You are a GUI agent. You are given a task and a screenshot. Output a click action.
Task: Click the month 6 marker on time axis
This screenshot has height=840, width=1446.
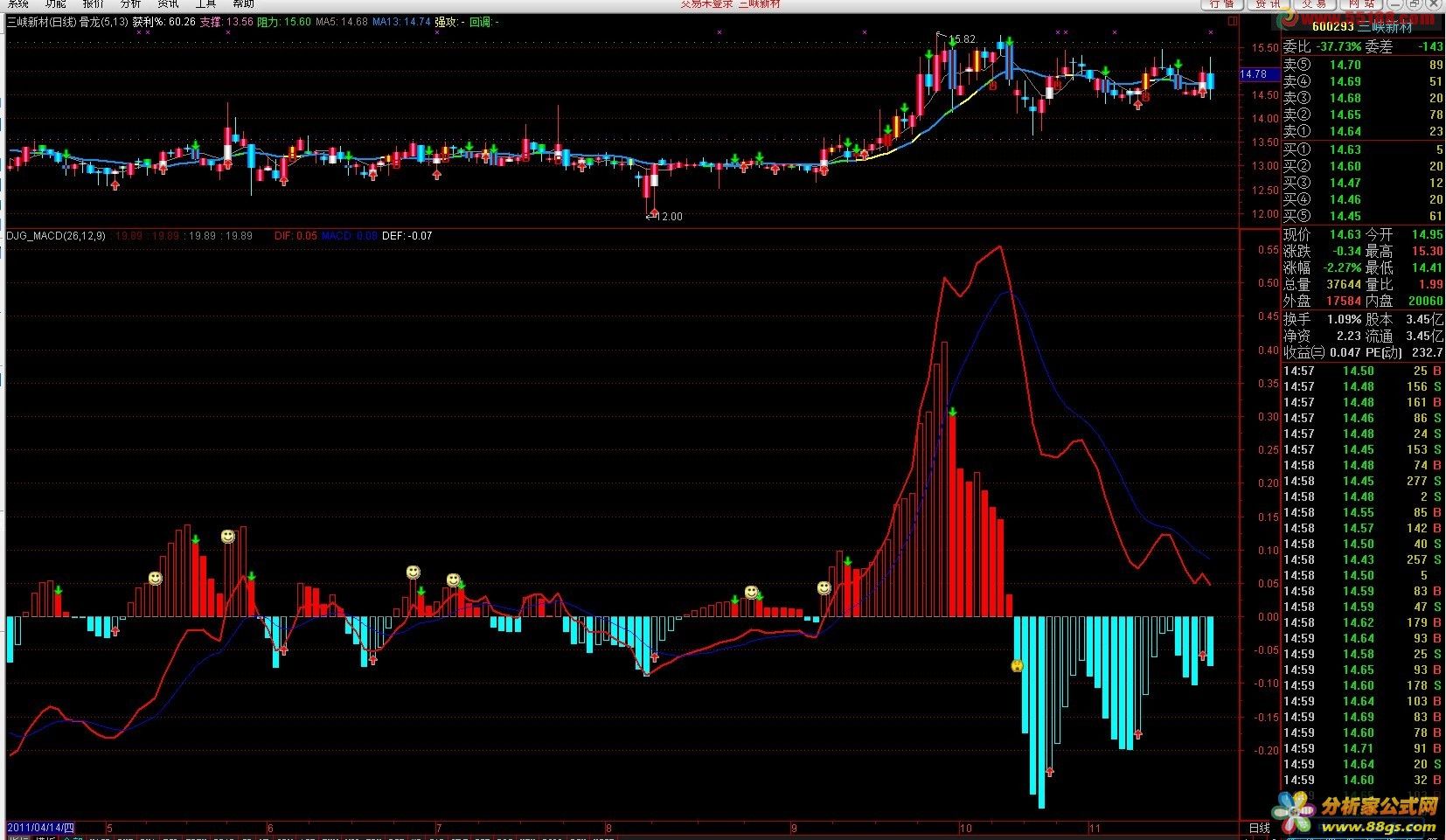point(270,827)
